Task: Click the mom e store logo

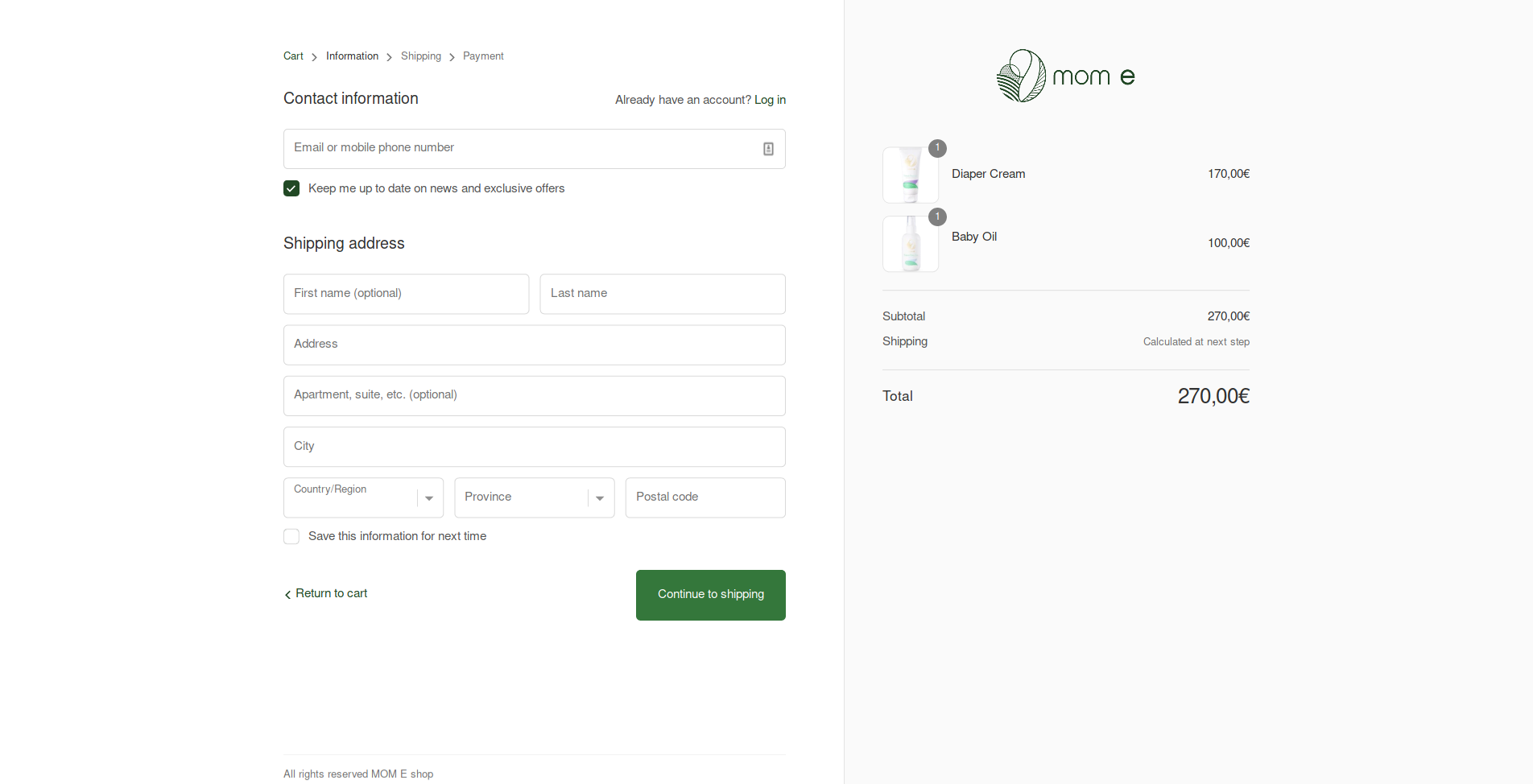Action: pos(1064,75)
